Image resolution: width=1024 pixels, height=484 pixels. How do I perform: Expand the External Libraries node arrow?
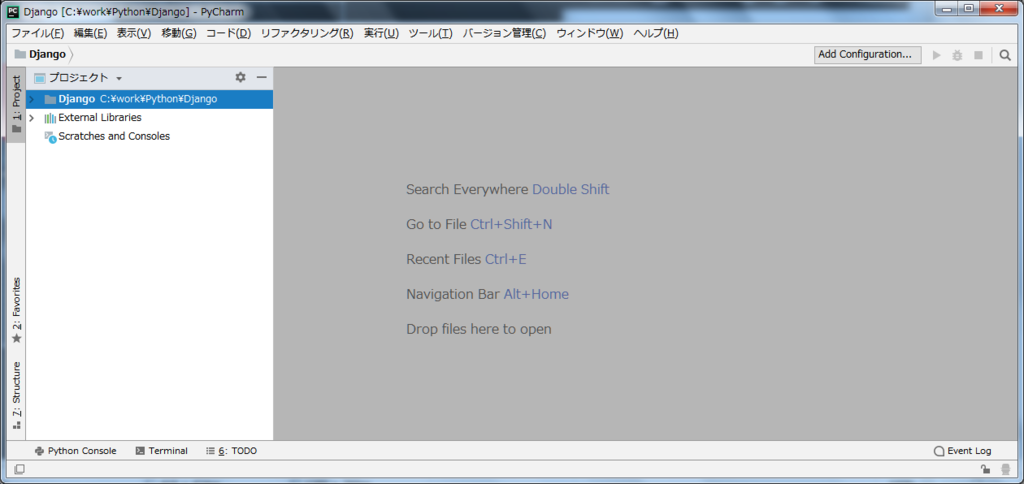[31, 118]
